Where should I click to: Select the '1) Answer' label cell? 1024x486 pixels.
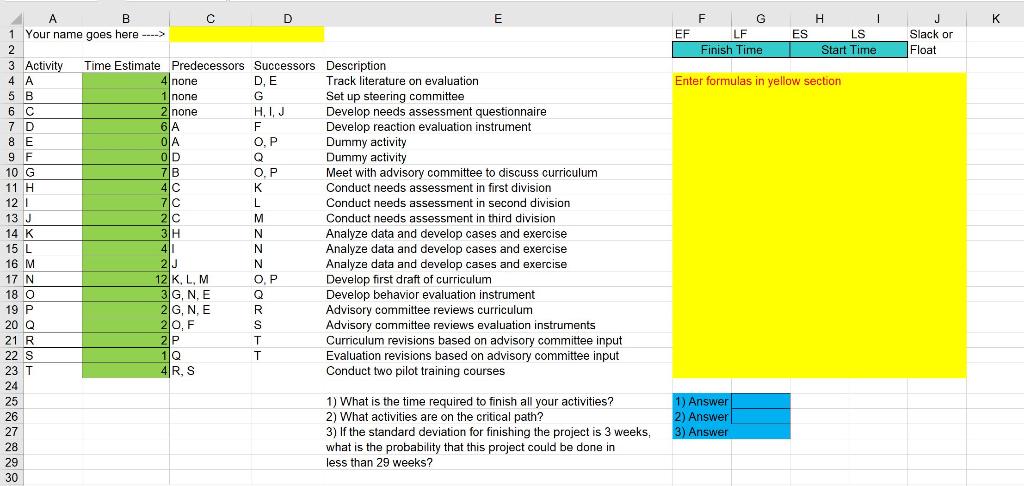[x=702, y=401]
